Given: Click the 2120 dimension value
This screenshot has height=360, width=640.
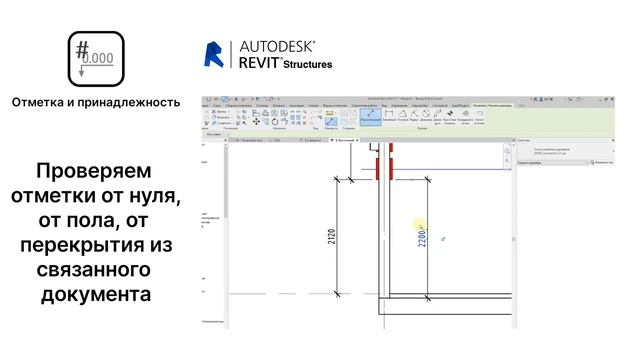Looking at the screenshot, I should (331, 236).
